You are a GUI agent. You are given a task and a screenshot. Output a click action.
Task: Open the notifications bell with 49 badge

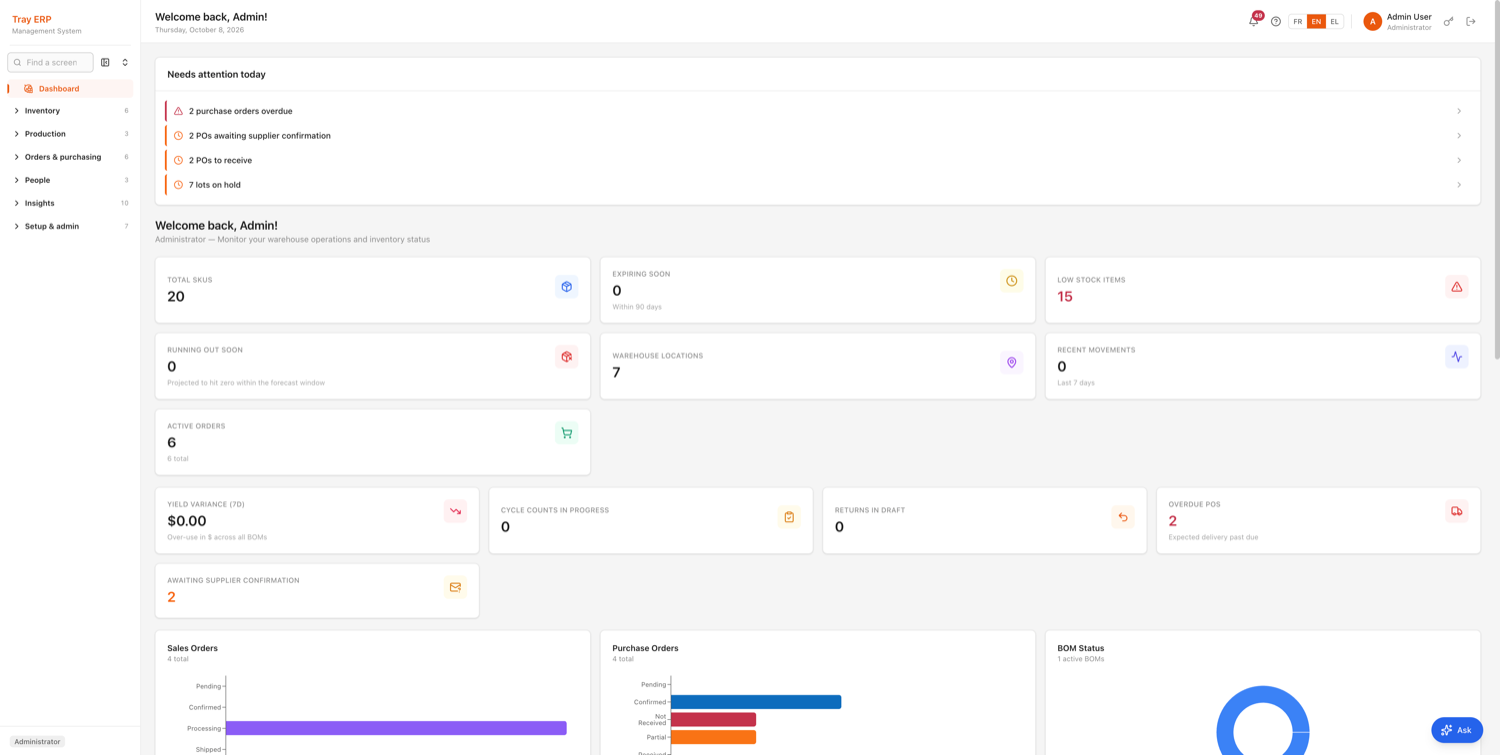tap(1254, 21)
